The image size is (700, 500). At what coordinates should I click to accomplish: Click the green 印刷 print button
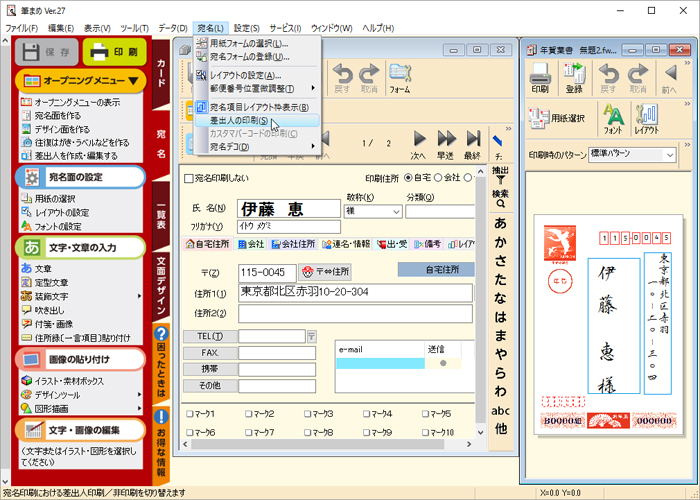(x=113, y=52)
